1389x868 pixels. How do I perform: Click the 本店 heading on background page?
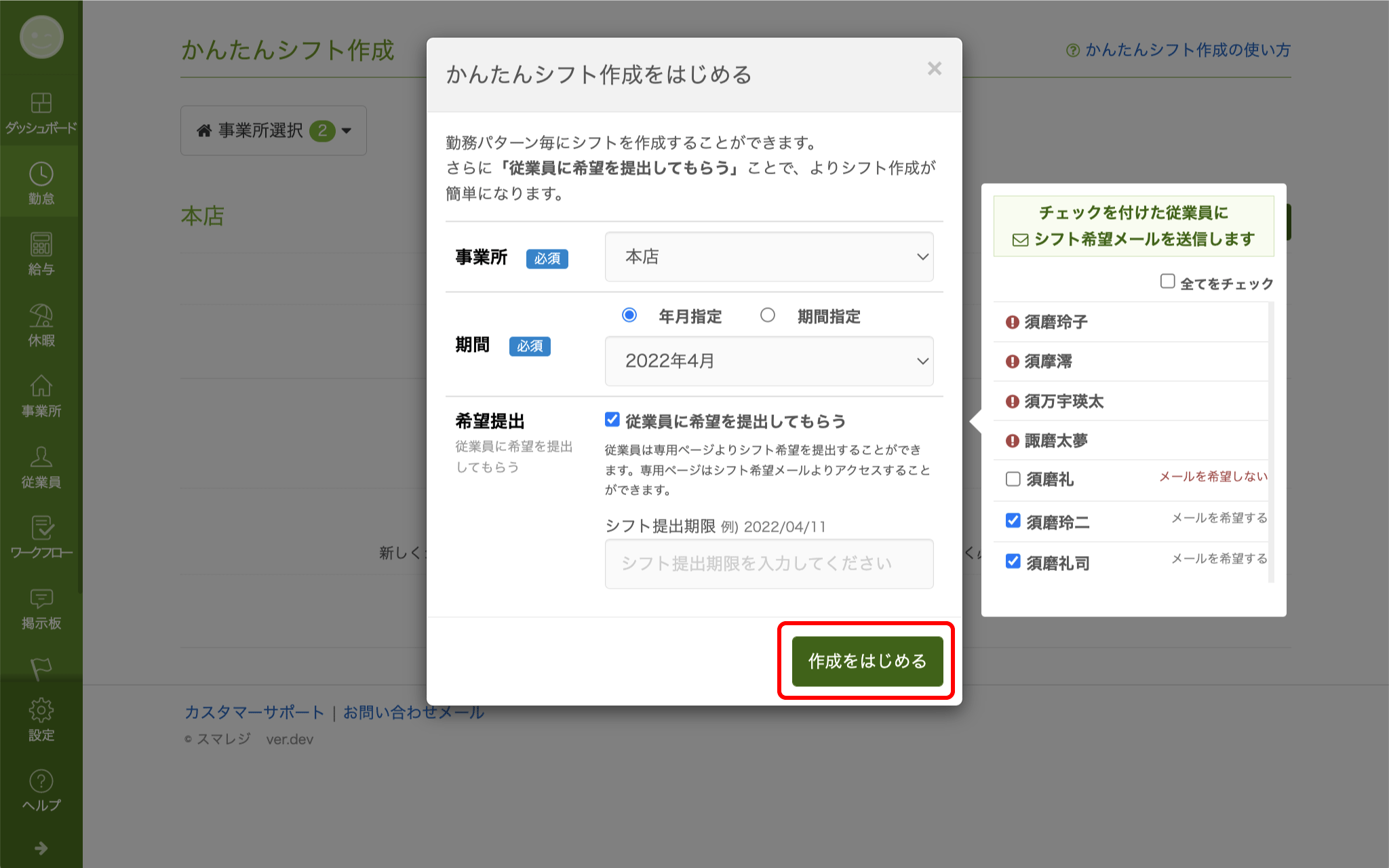pos(202,216)
